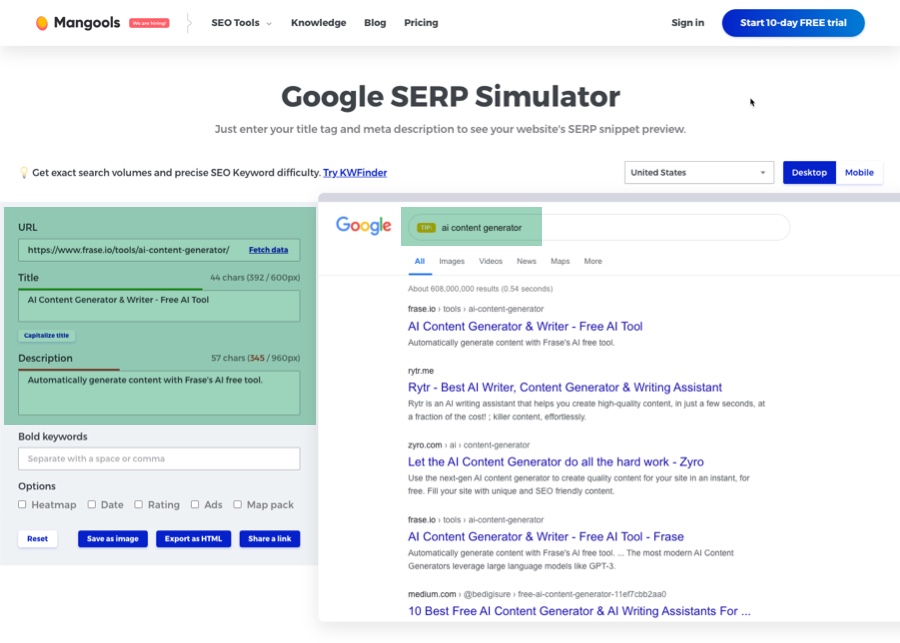900x643 pixels.
Task: Open 'AI Content Generator & Writer - Free AI Tool' result
Action: pos(525,327)
